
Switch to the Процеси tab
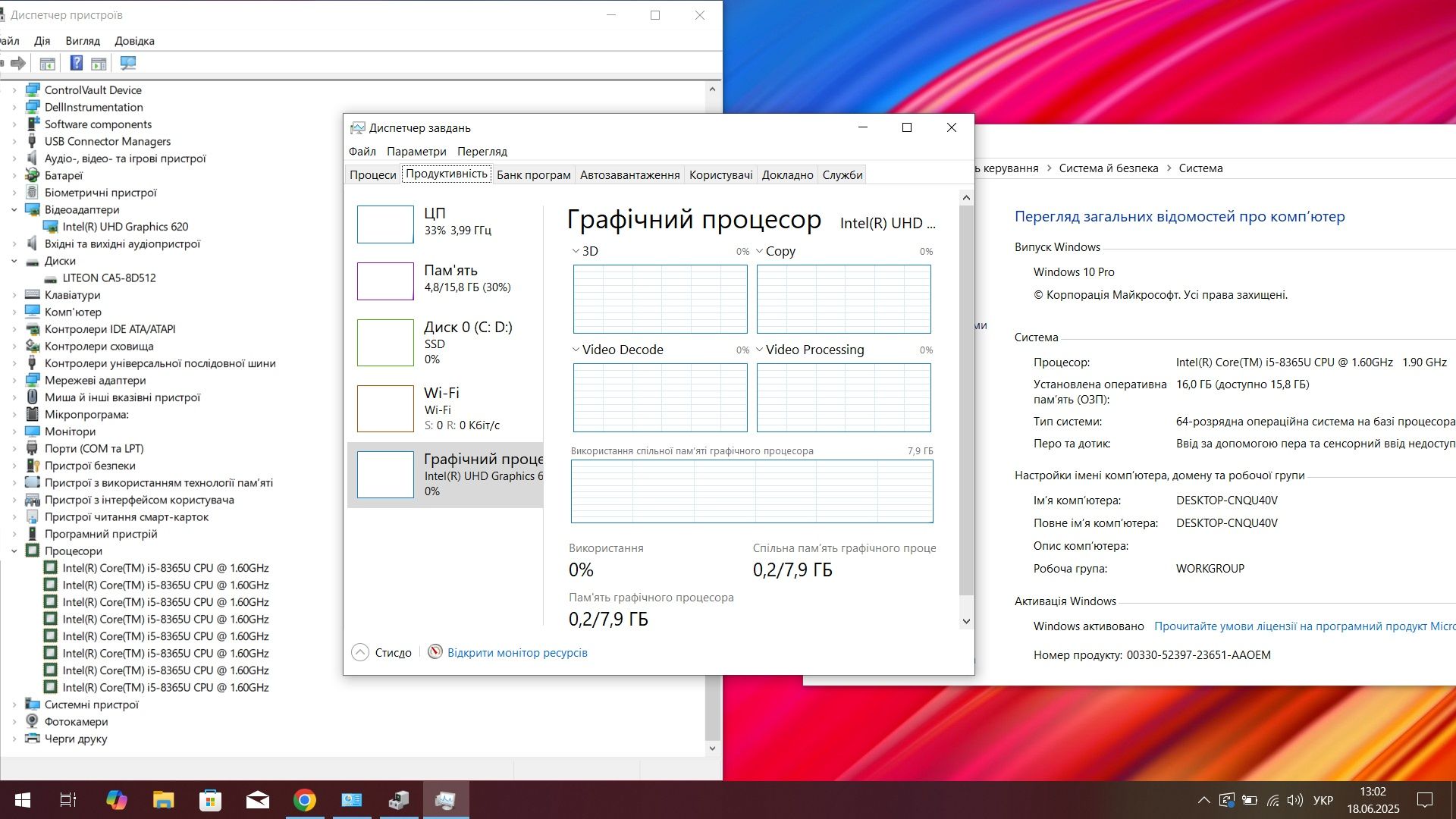tap(372, 175)
